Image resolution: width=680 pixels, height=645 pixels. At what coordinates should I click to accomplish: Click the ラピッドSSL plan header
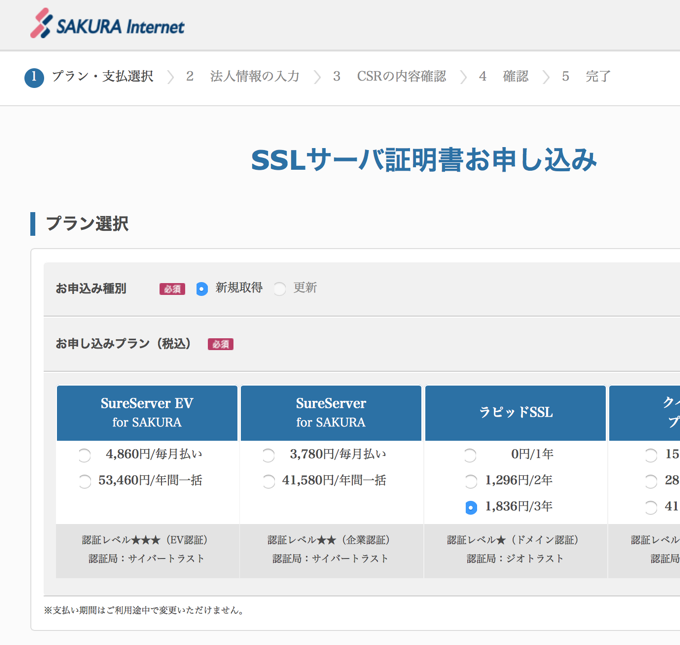click(x=515, y=413)
